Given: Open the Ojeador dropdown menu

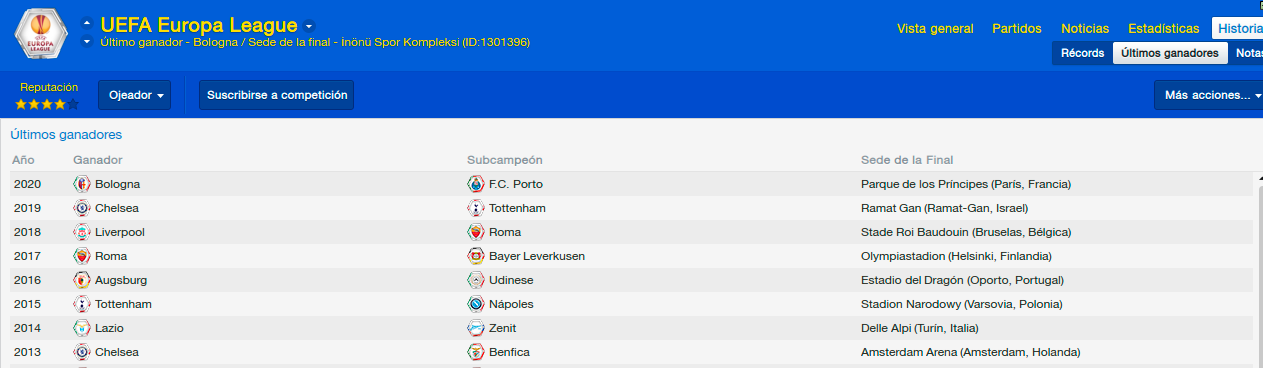Looking at the screenshot, I should tap(134, 95).
